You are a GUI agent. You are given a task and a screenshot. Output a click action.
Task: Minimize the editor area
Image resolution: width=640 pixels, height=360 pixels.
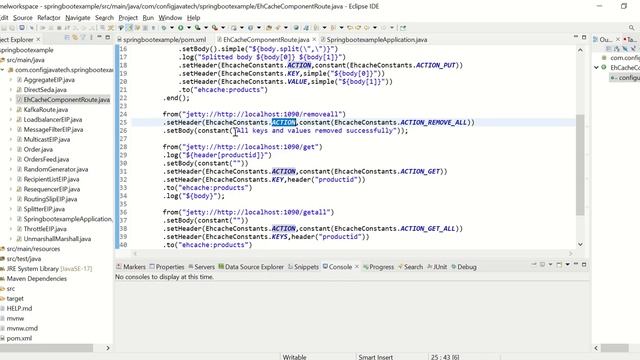[x=576, y=37]
